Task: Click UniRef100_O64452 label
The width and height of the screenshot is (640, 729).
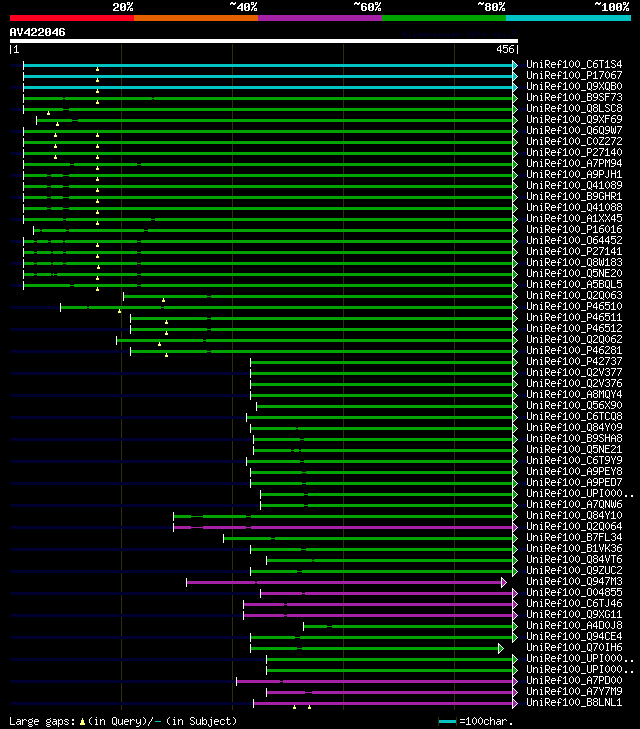Action: point(574,240)
